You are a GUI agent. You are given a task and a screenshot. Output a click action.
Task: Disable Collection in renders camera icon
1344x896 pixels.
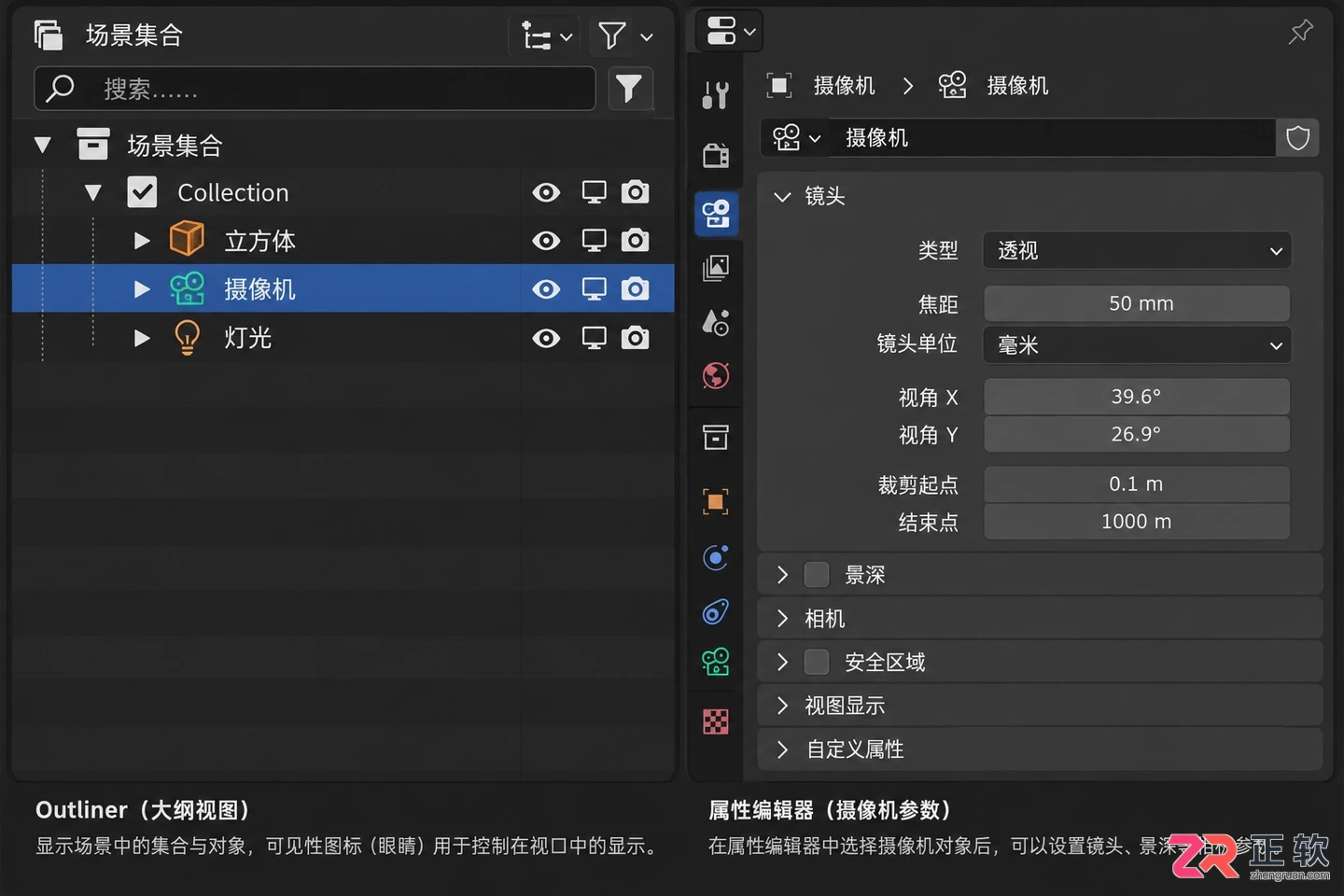tap(636, 192)
